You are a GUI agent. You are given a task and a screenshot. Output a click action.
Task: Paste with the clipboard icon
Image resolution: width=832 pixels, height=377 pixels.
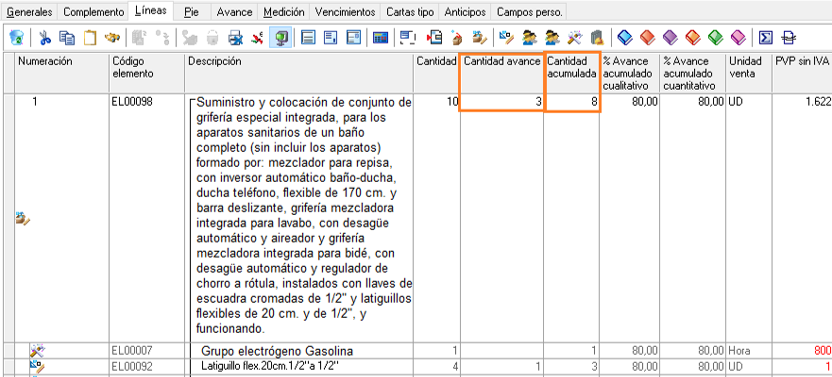pos(91,37)
